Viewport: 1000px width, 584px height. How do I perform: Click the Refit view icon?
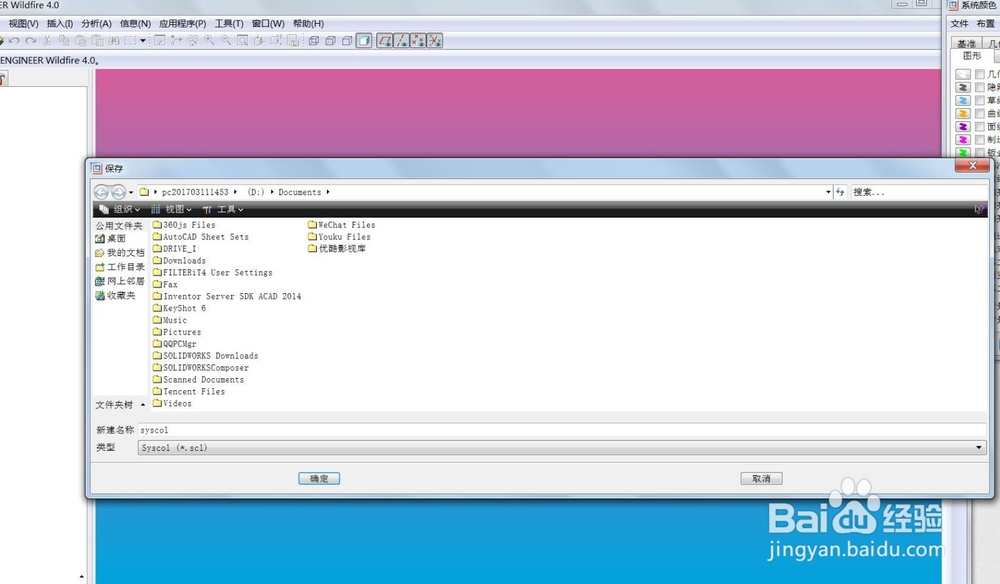242,41
